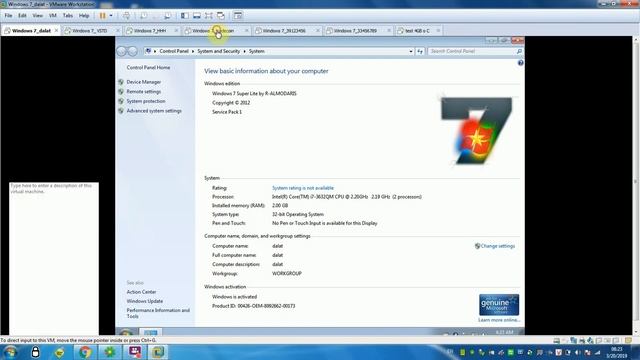Enter full screen mode
Image resolution: width=640 pixels, height=360 pixels.
coord(209,16)
